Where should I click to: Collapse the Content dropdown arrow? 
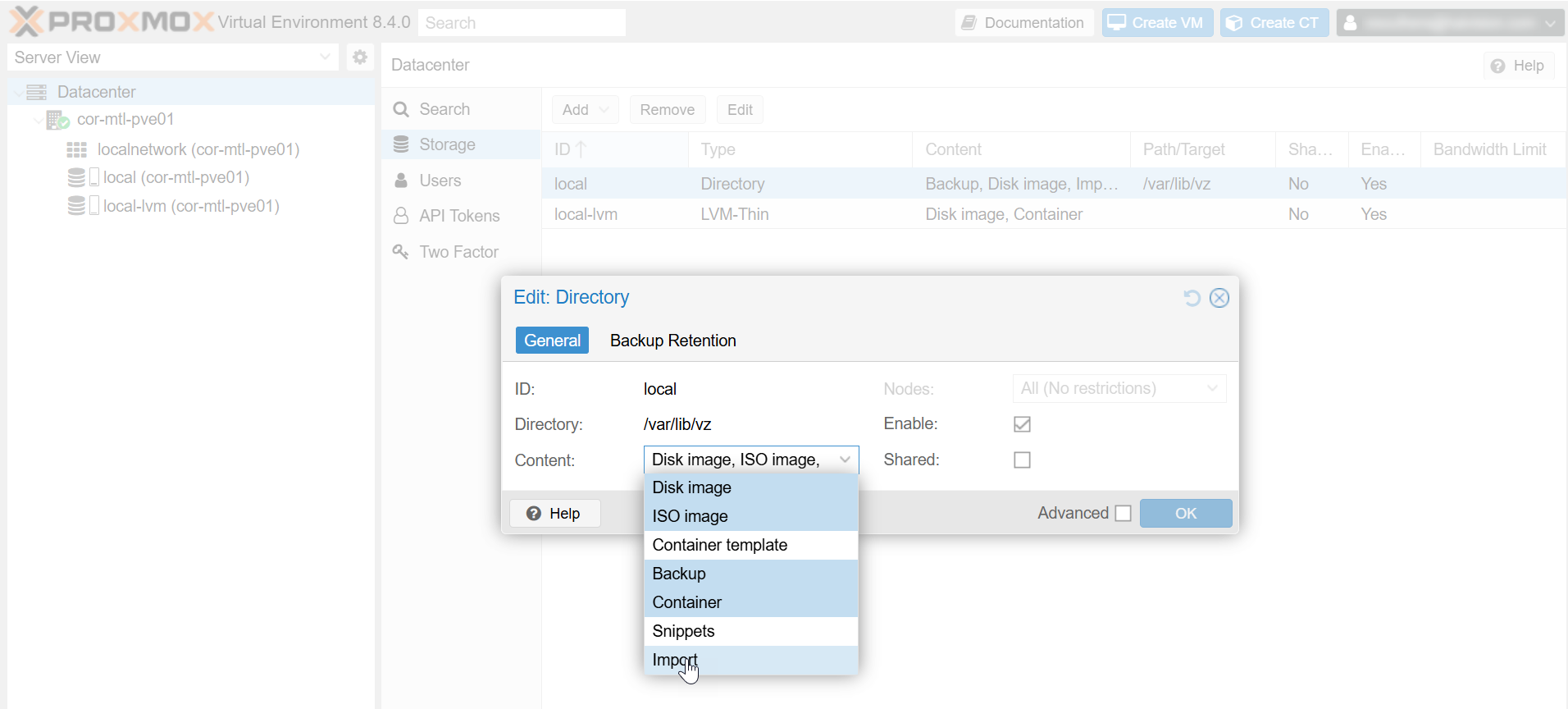[845, 460]
